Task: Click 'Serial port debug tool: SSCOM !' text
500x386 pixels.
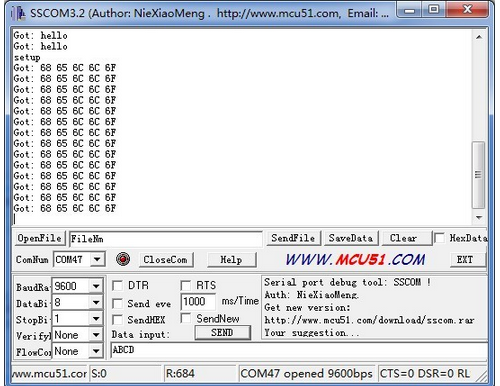Action: pyautogui.click(x=347, y=282)
